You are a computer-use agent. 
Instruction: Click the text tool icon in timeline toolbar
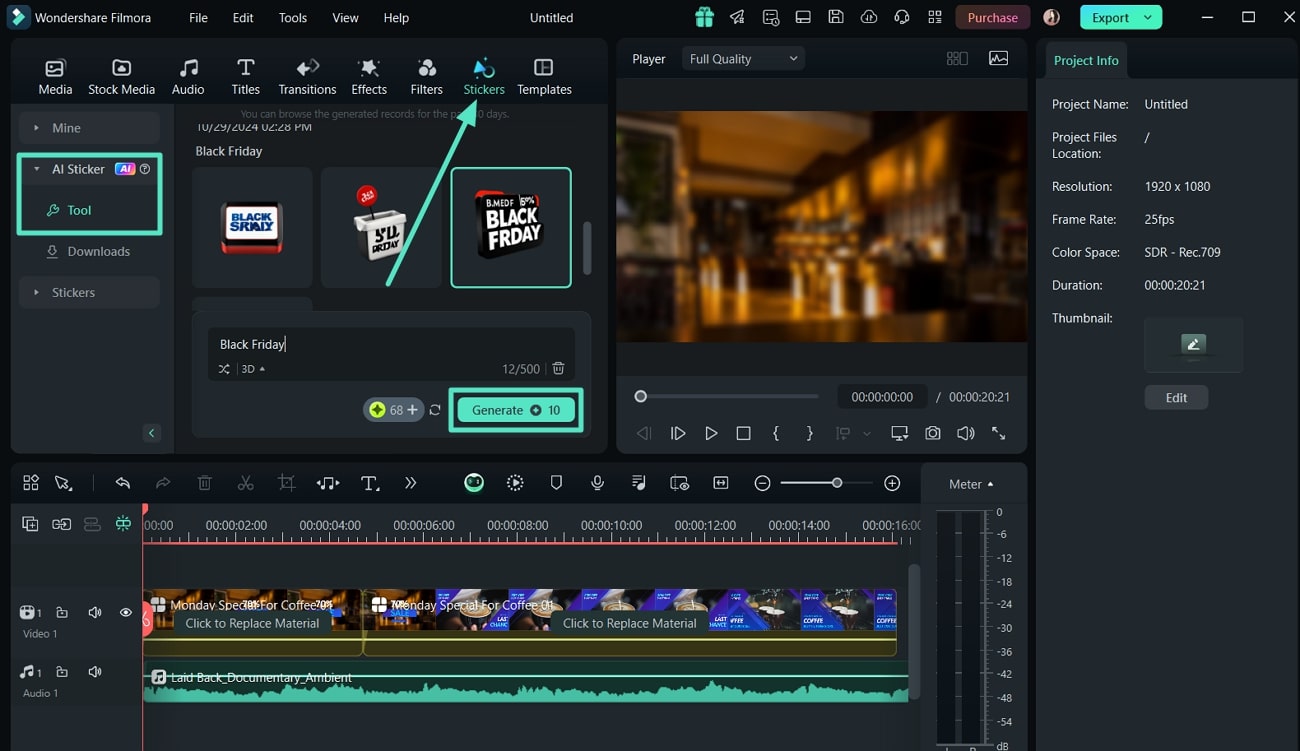pos(370,483)
